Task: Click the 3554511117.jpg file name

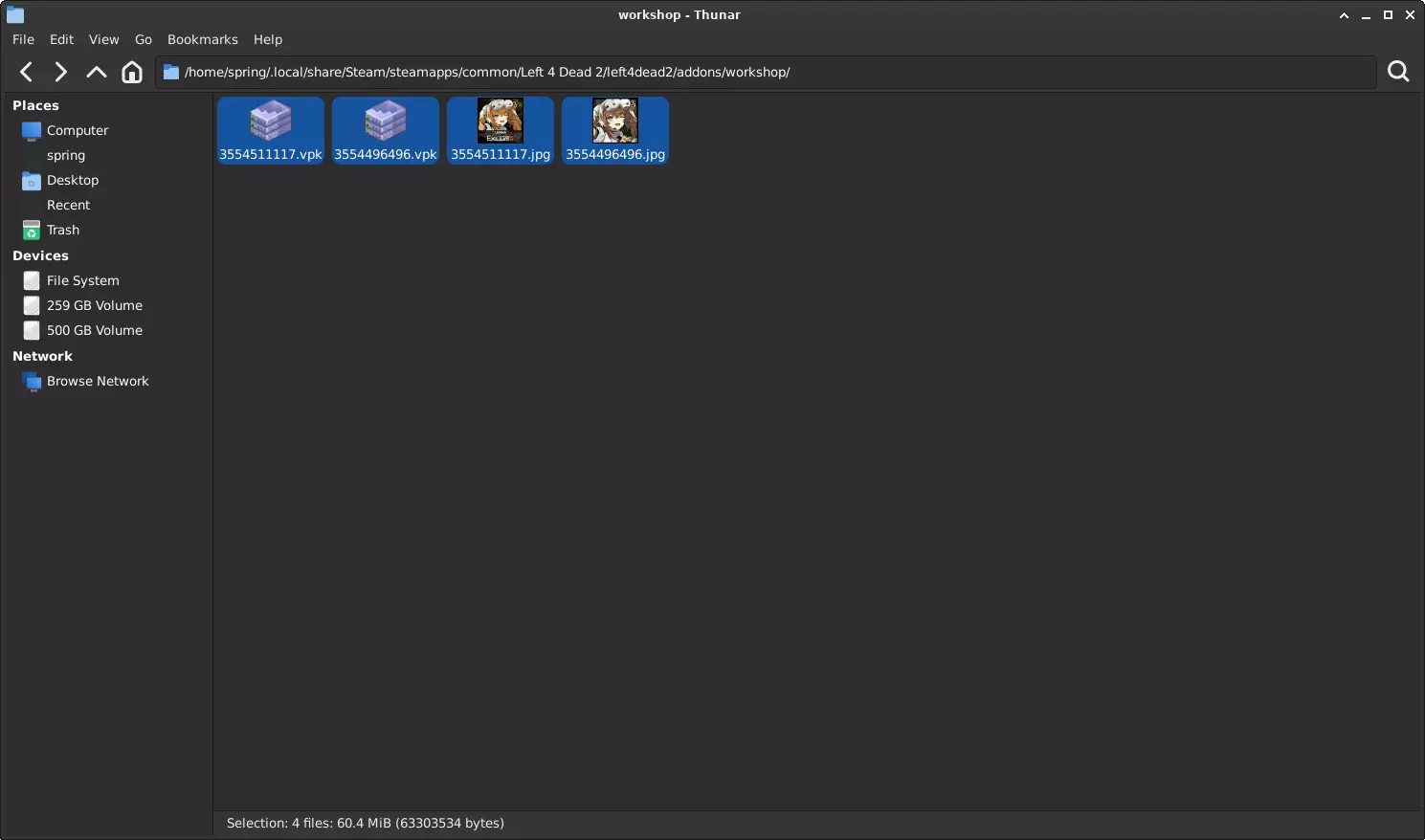Action: pyautogui.click(x=501, y=154)
